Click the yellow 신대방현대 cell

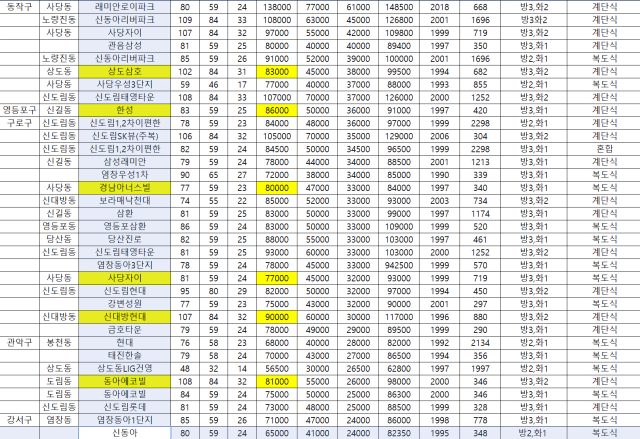124,317
